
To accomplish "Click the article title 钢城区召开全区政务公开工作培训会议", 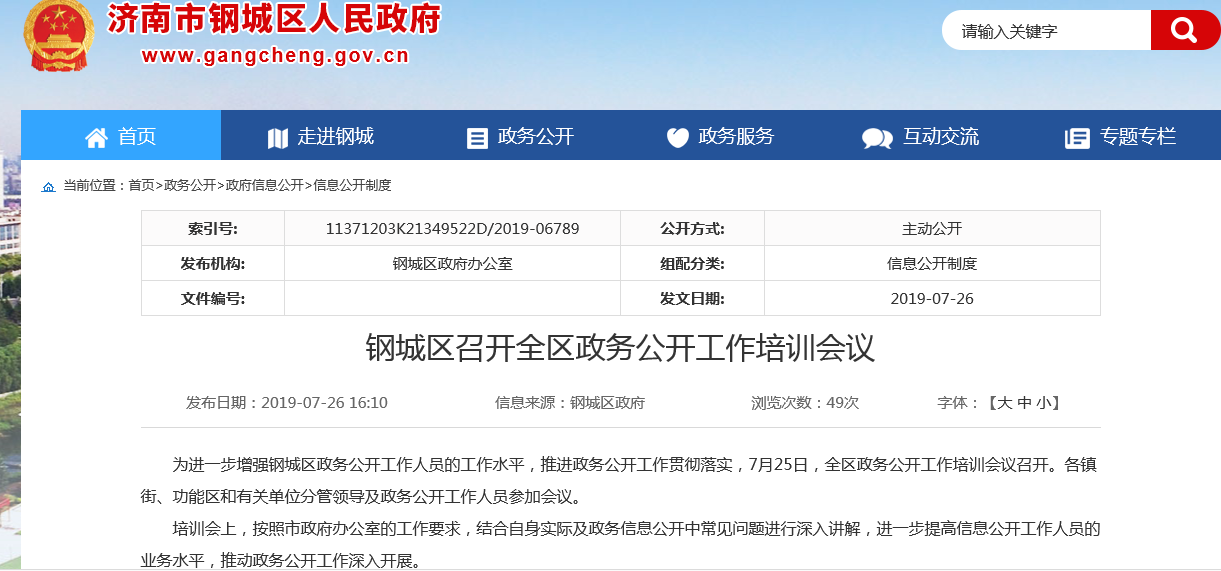I will [620, 348].
